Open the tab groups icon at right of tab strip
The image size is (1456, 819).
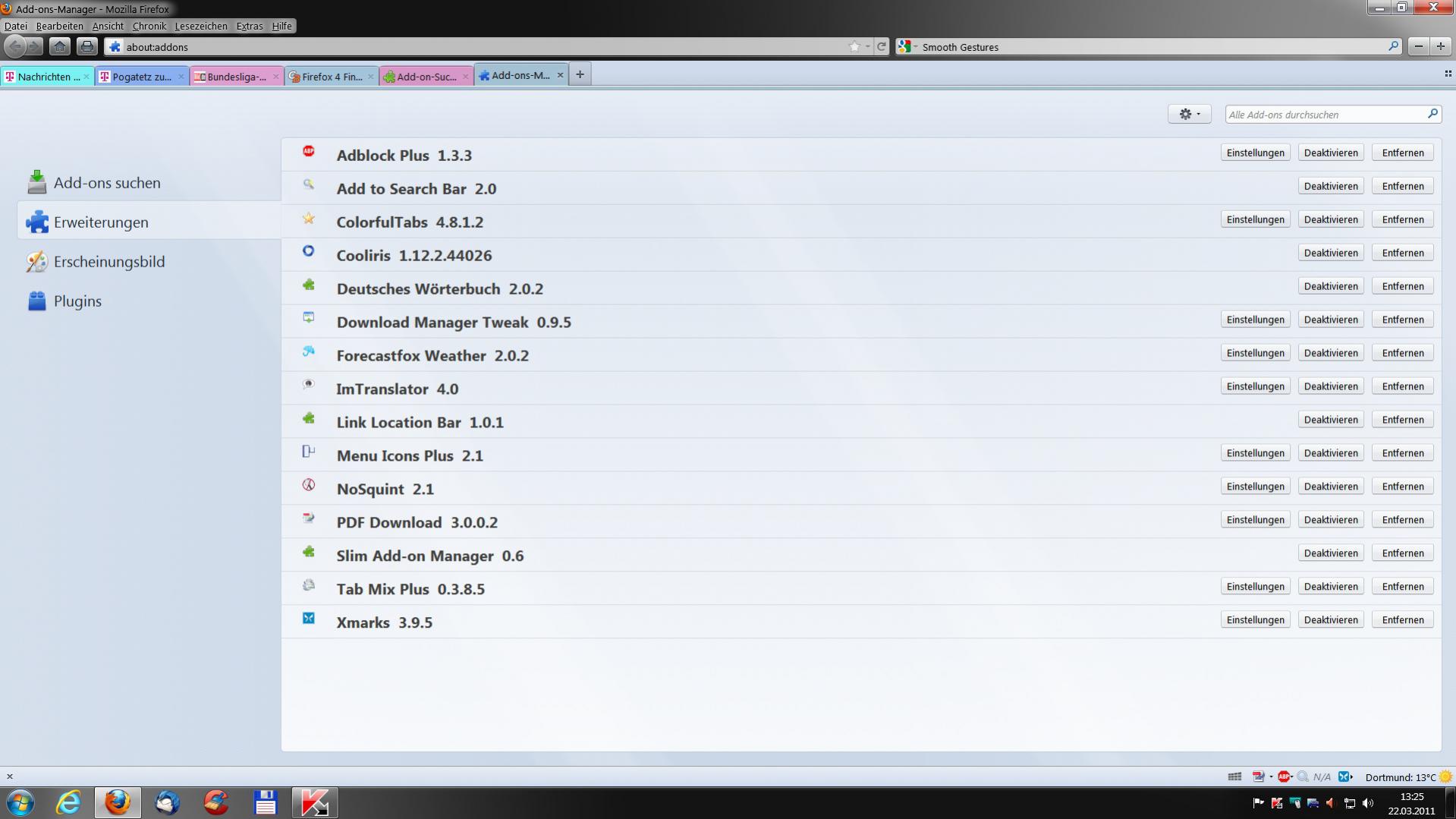tap(1448, 74)
